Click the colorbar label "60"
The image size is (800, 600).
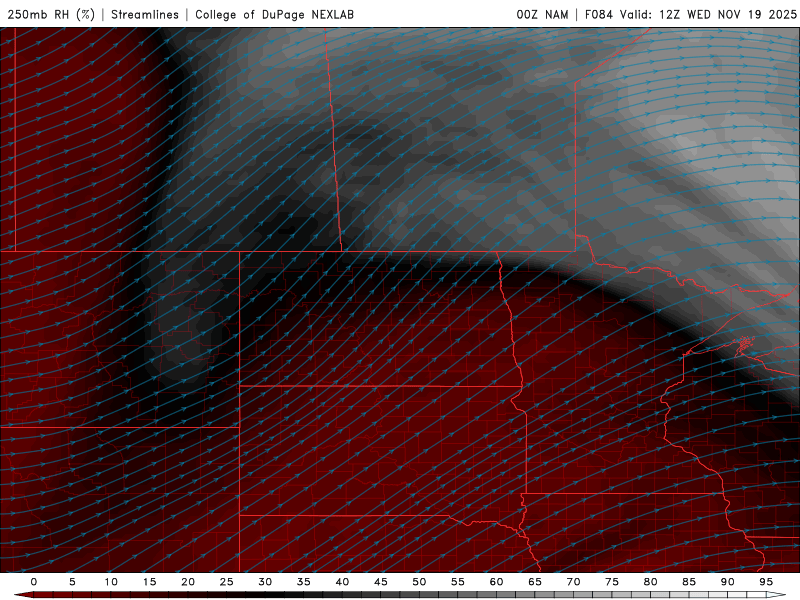tap(496, 582)
